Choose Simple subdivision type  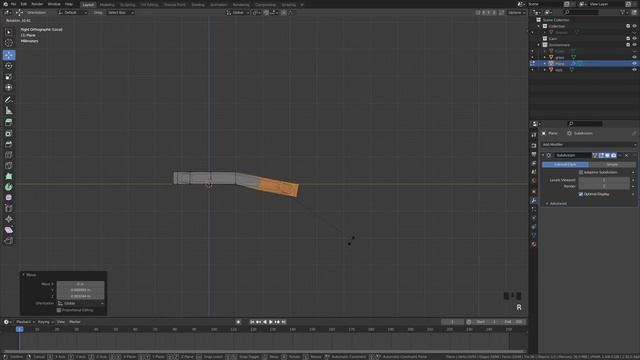click(612, 164)
